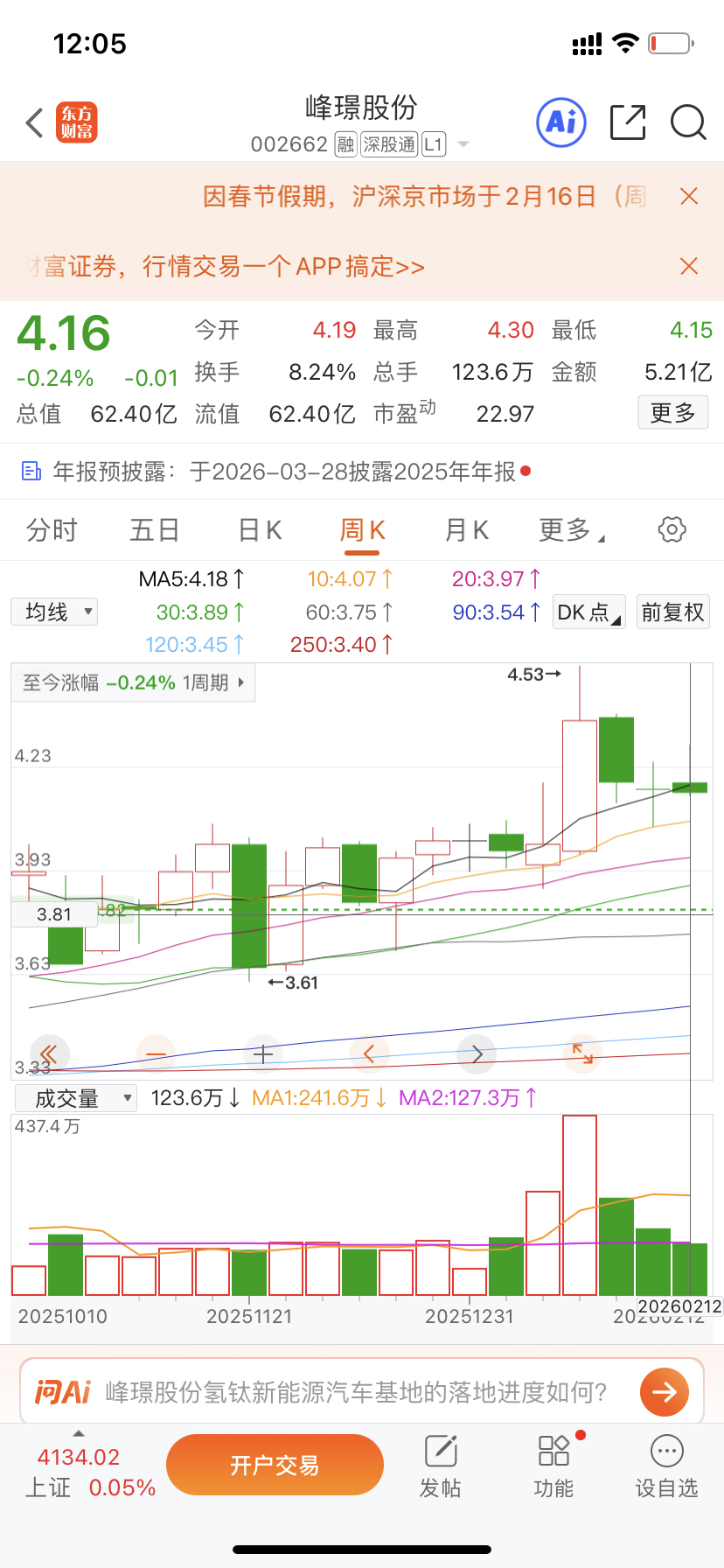Move chart right with right chevron
Viewport: 724px width, 1568px height.
(x=477, y=1053)
